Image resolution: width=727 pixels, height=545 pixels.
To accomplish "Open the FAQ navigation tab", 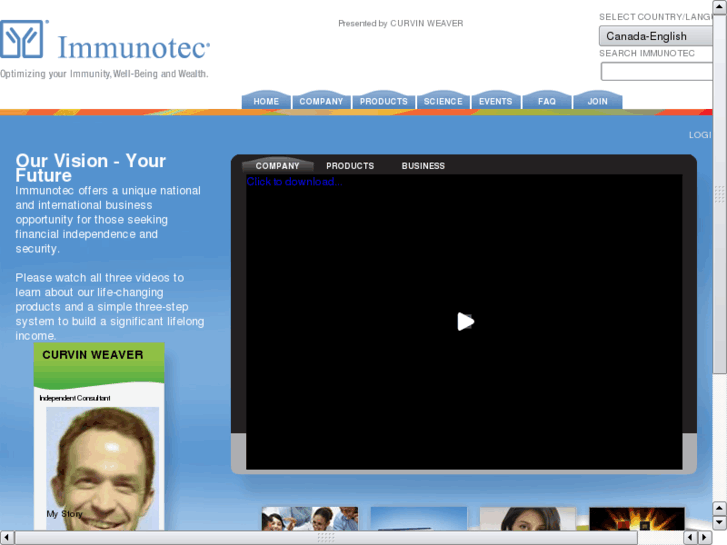I will [547, 101].
